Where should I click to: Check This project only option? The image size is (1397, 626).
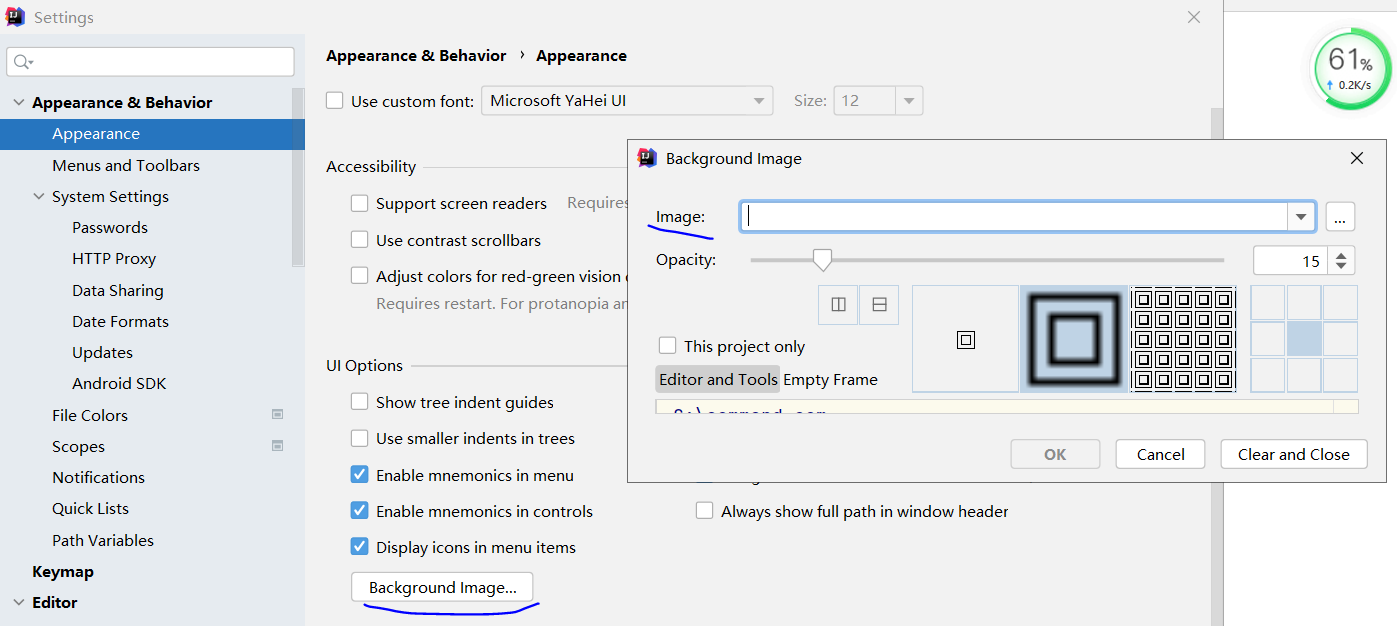668,346
